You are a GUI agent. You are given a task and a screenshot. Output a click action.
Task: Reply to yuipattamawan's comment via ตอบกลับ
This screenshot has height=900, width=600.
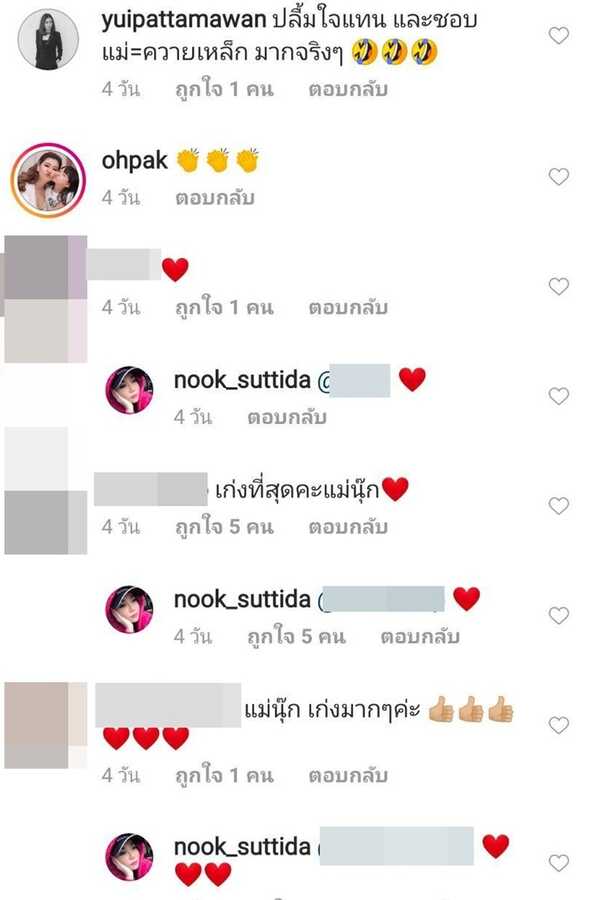pos(348,89)
